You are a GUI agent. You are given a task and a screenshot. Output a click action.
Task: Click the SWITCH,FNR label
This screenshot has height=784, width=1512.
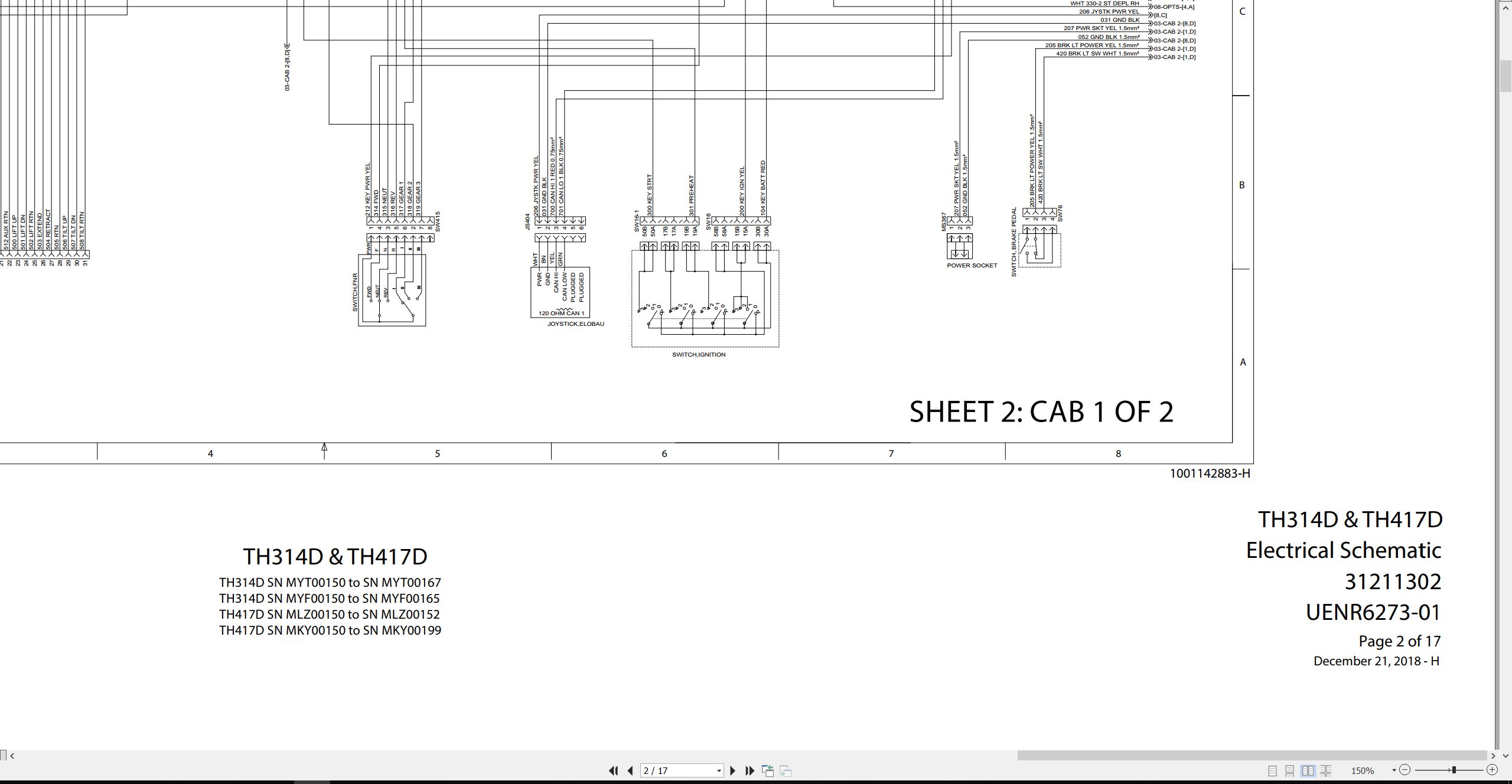355,292
